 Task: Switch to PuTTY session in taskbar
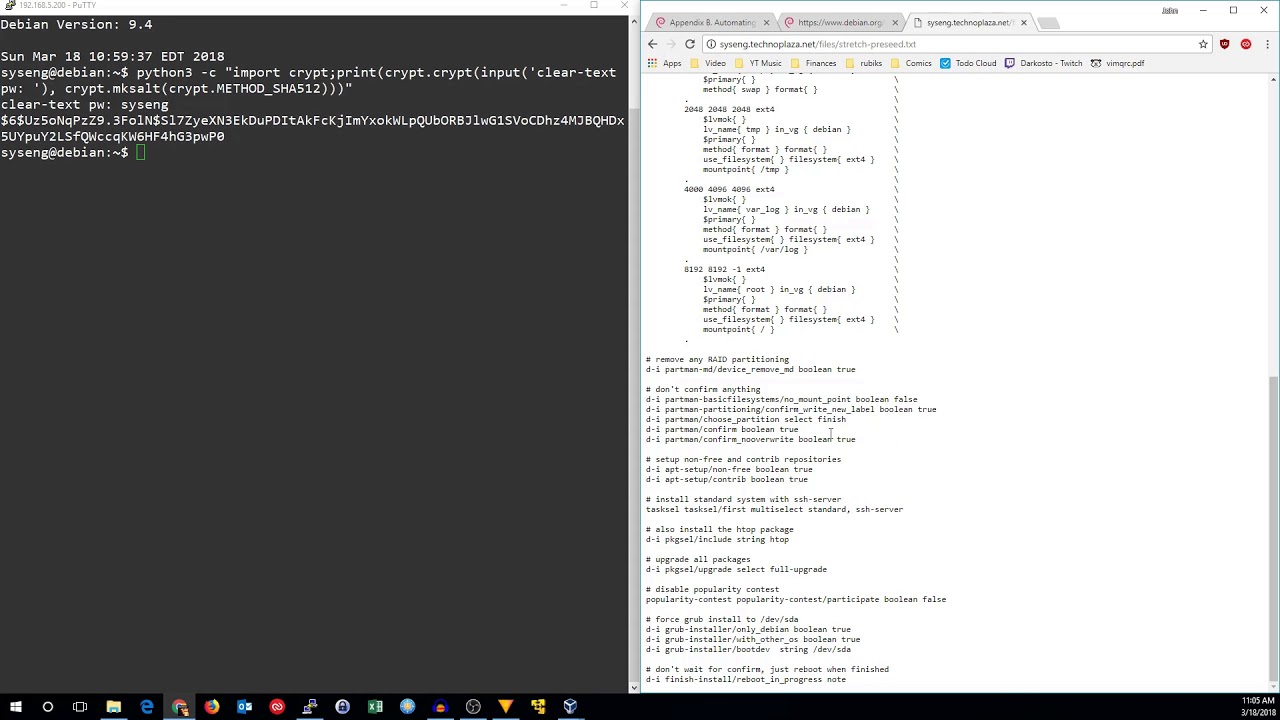[x=310, y=707]
